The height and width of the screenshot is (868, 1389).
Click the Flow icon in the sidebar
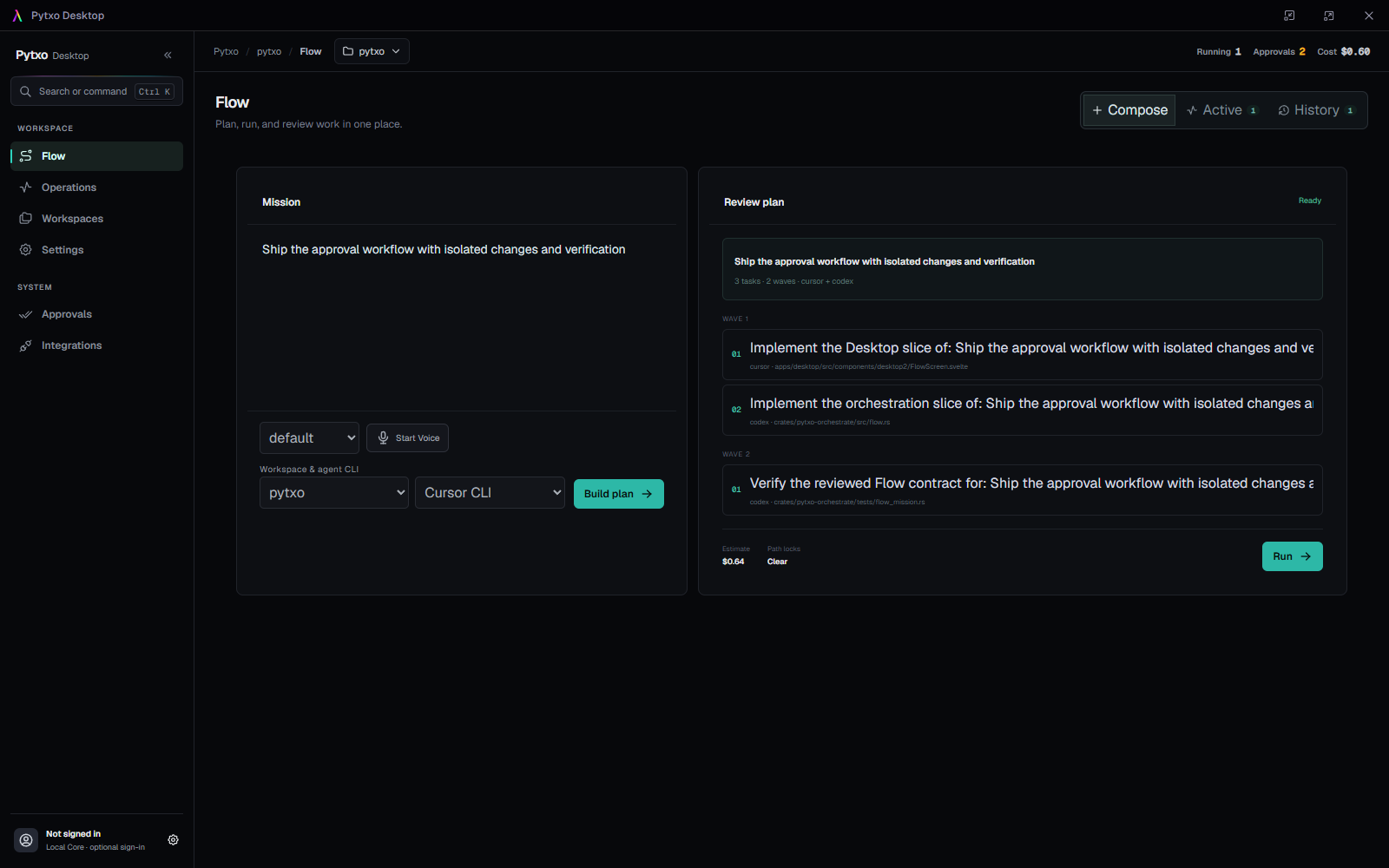26,156
